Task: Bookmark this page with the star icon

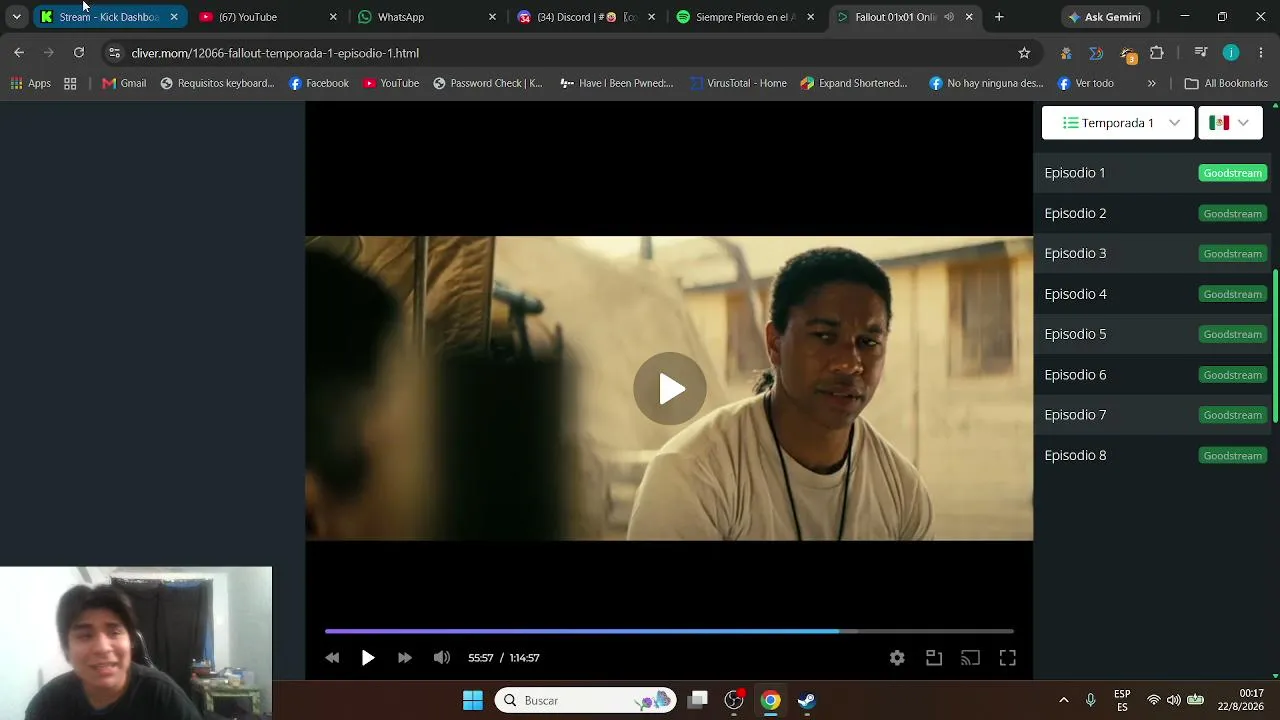Action: (1024, 53)
